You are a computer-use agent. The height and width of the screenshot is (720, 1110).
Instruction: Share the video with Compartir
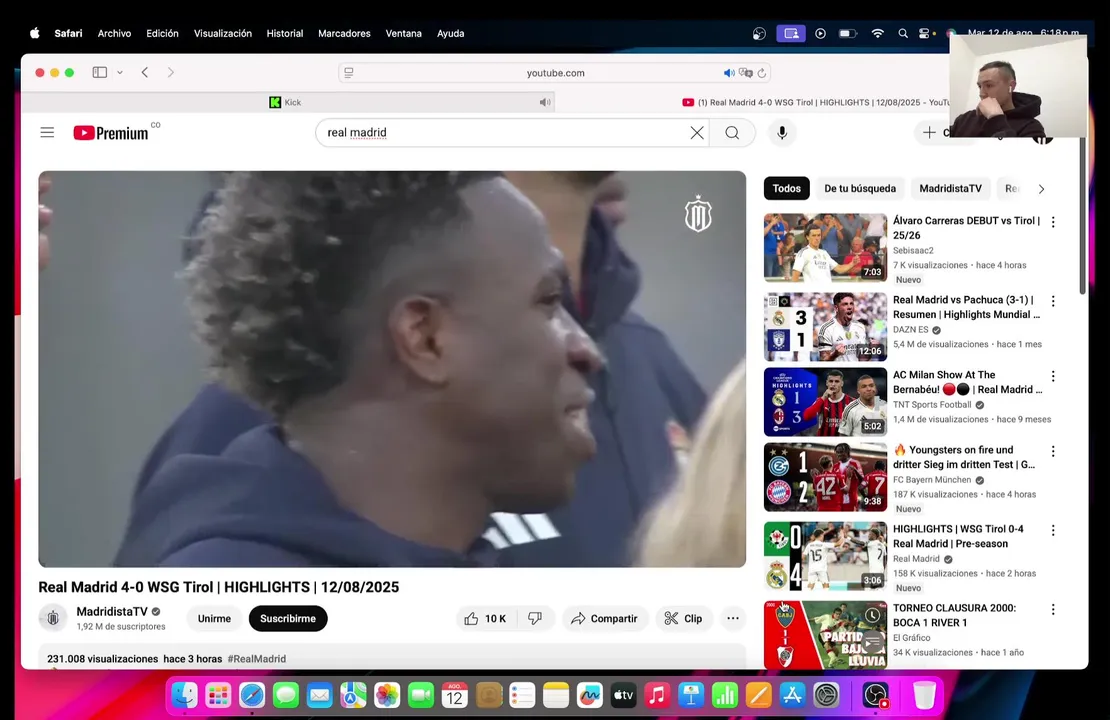pyautogui.click(x=605, y=618)
